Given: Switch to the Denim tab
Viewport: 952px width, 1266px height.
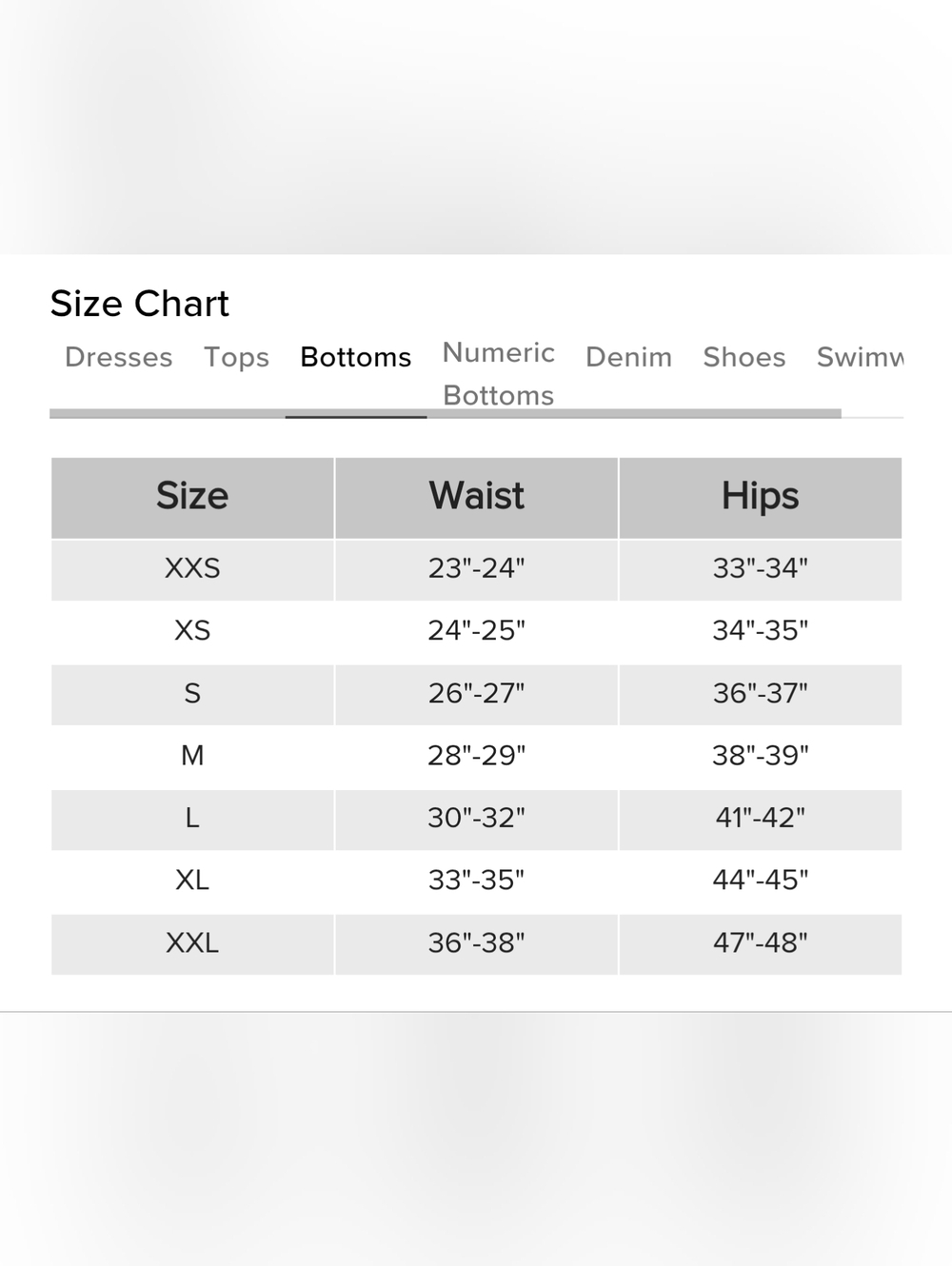Looking at the screenshot, I should coord(628,357).
